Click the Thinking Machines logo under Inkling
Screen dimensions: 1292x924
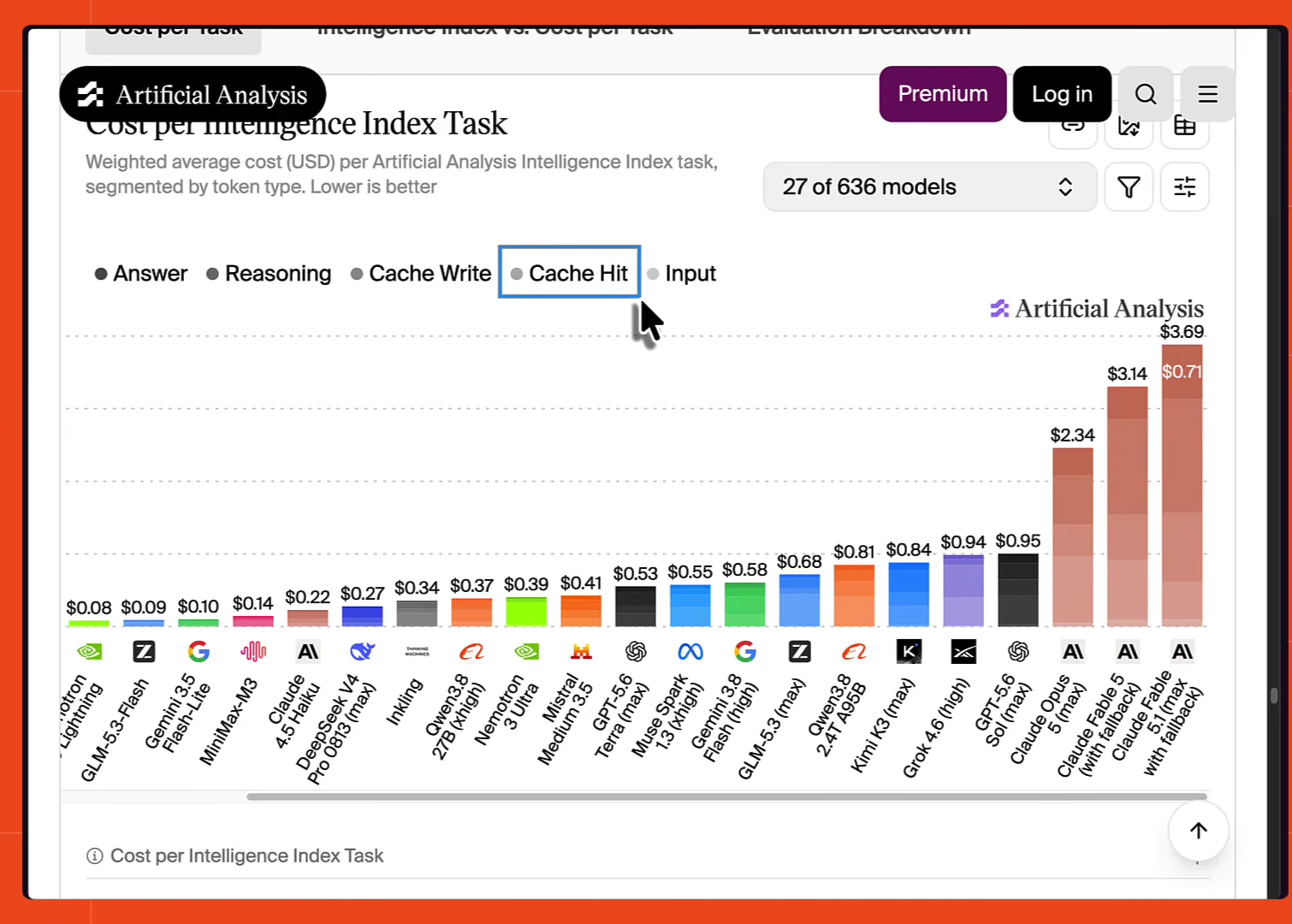(x=418, y=652)
